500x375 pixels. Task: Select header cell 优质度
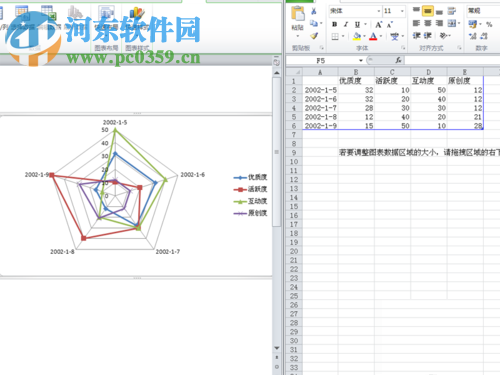pos(356,81)
